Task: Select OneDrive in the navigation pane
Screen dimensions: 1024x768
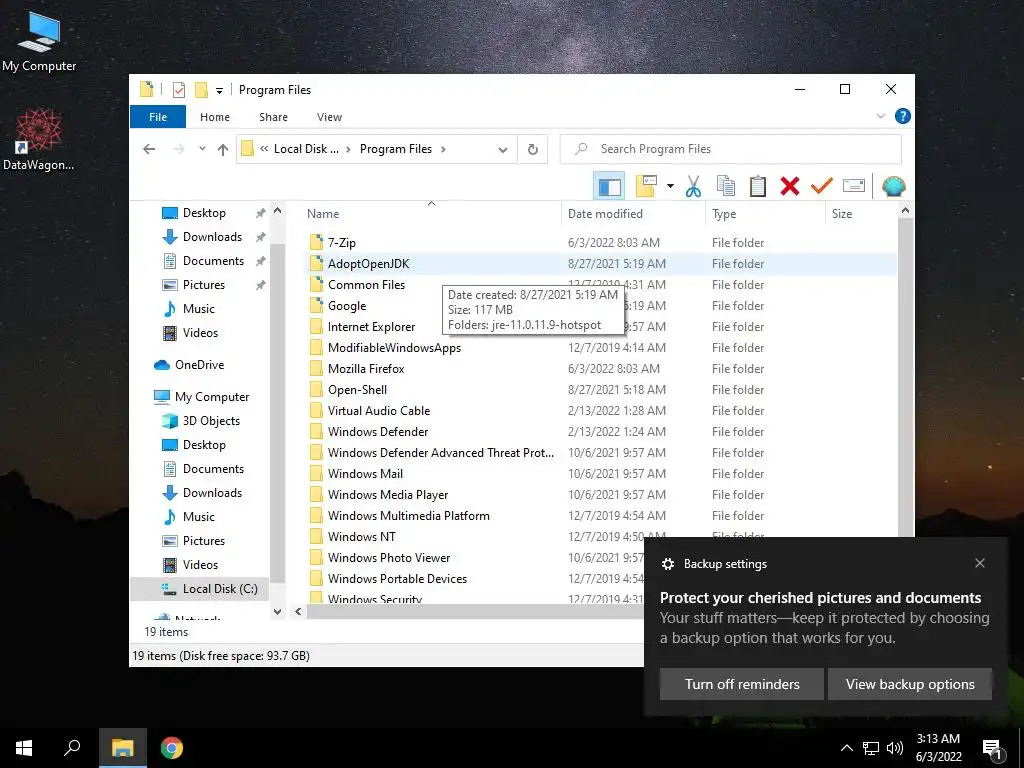Action: point(199,364)
